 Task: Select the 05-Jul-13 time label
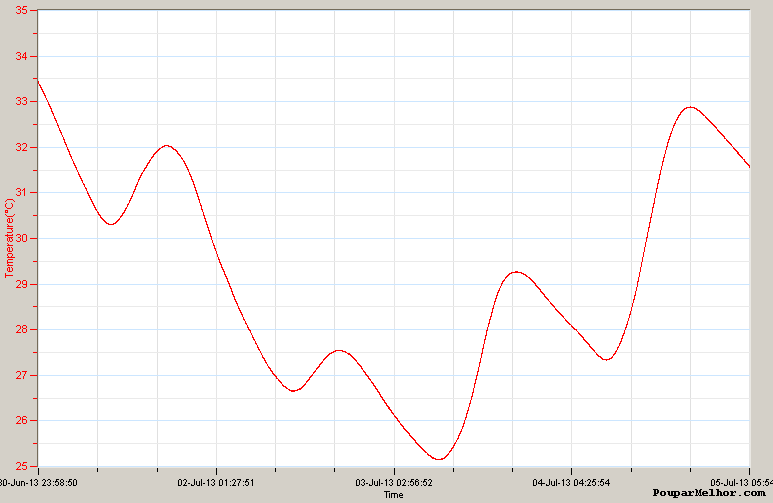(741, 483)
